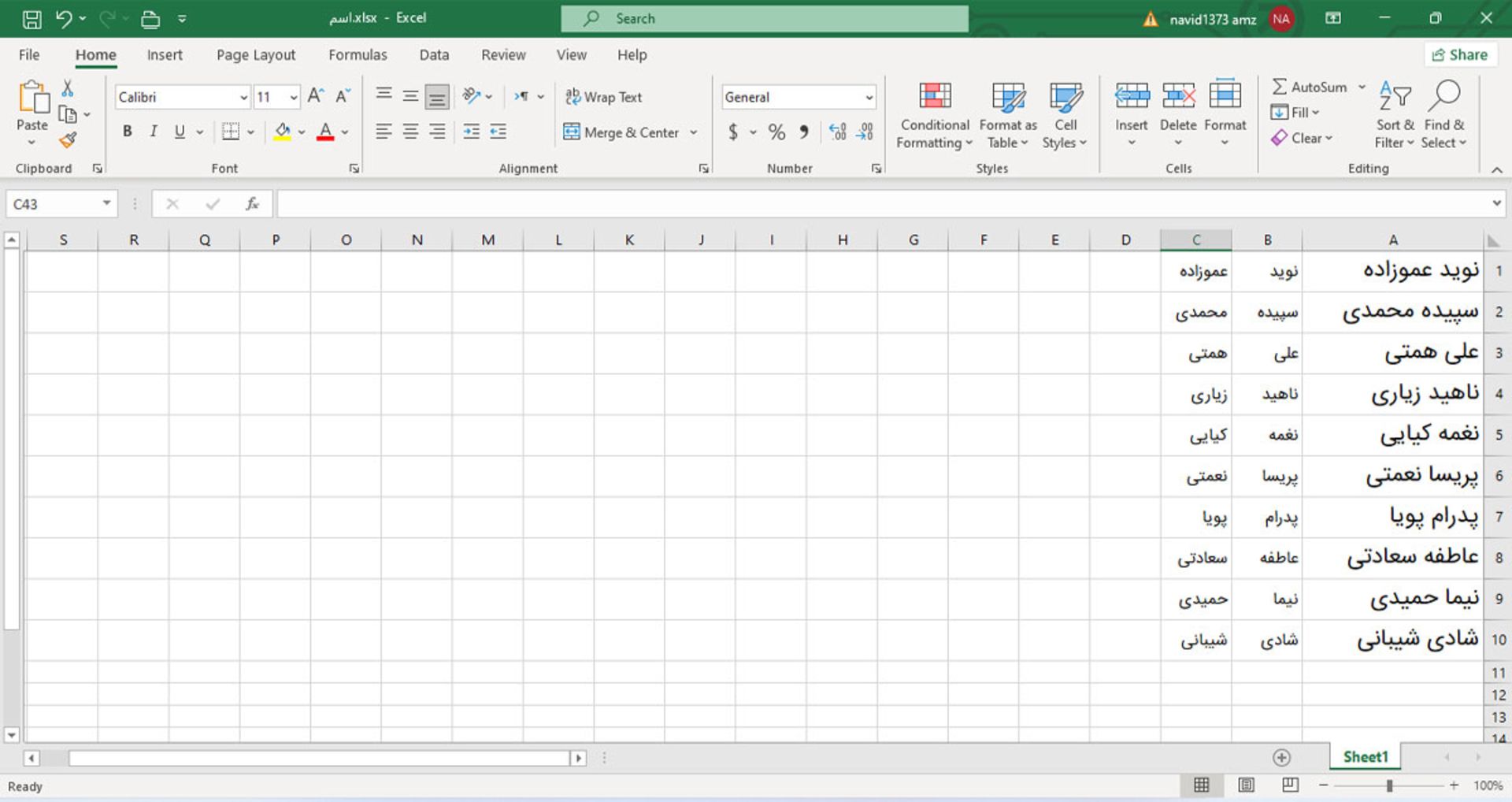Add a new sheet with plus icon
The width and height of the screenshot is (1512, 802).
(1281, 757)
